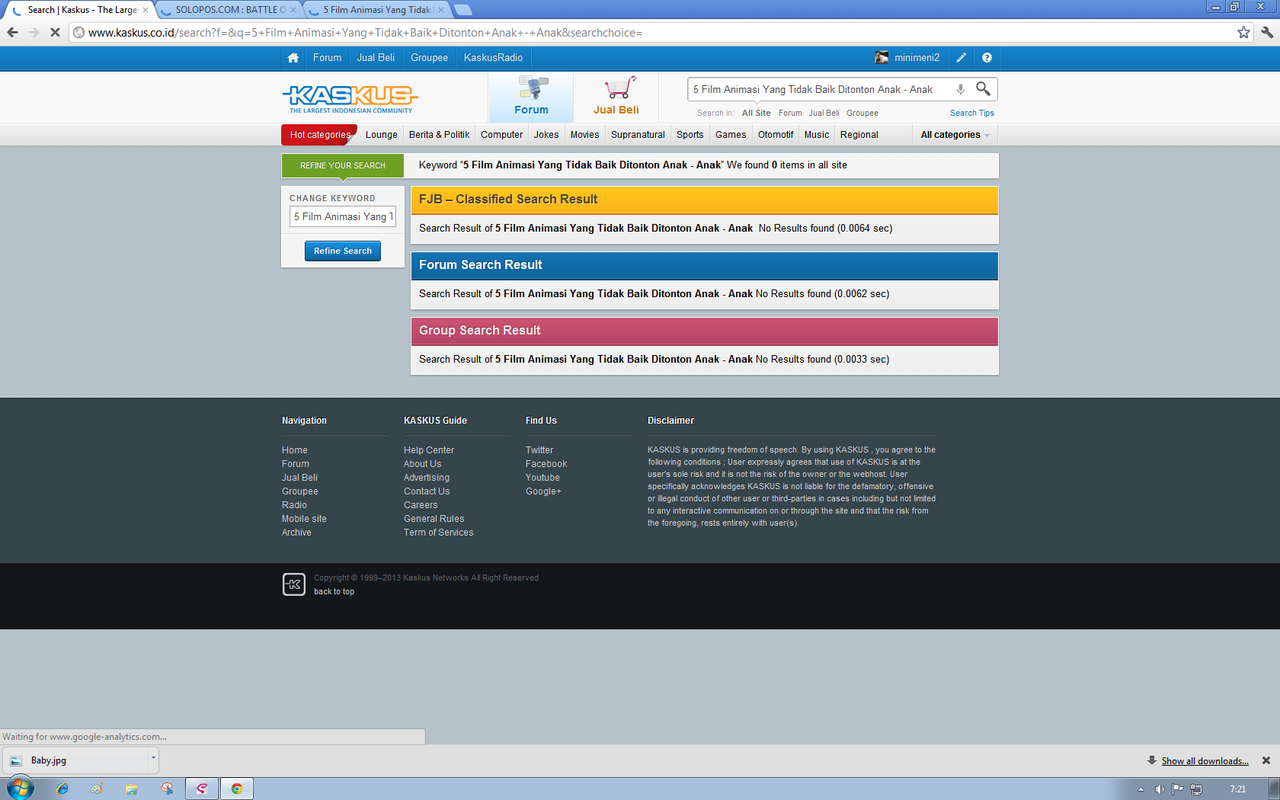Set Search in to All Site

[756, 113]
